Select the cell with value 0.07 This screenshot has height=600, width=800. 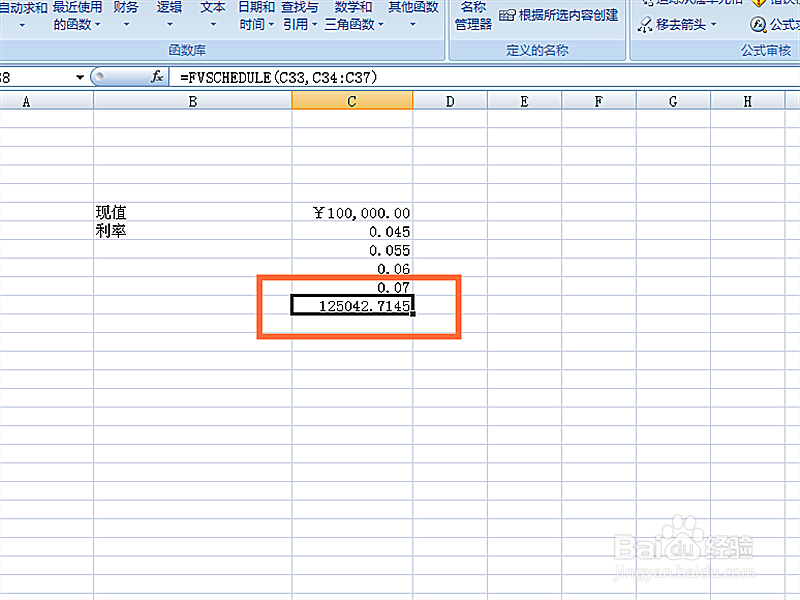click(x=352, y=287)
